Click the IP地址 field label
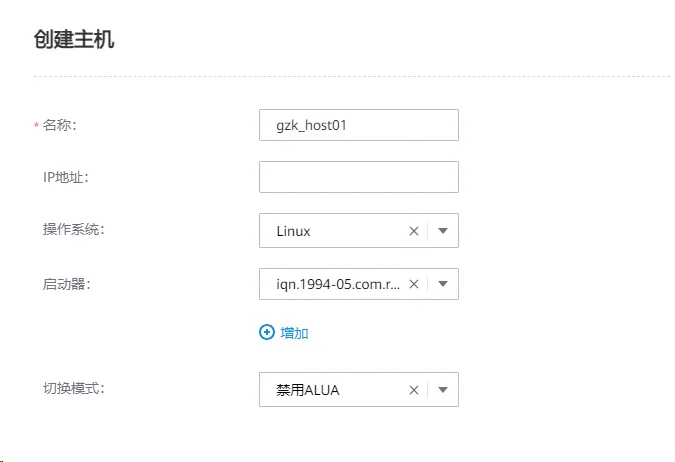675x462 pixels. 59,177
